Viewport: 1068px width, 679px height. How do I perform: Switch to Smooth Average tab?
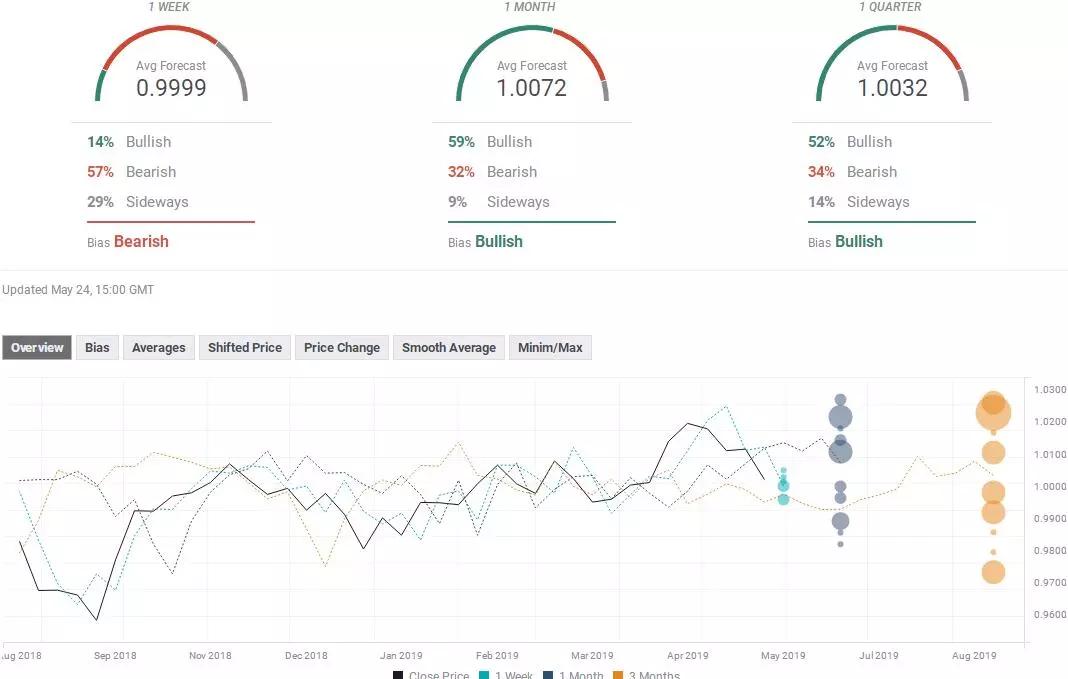click(x=448, y=348)
